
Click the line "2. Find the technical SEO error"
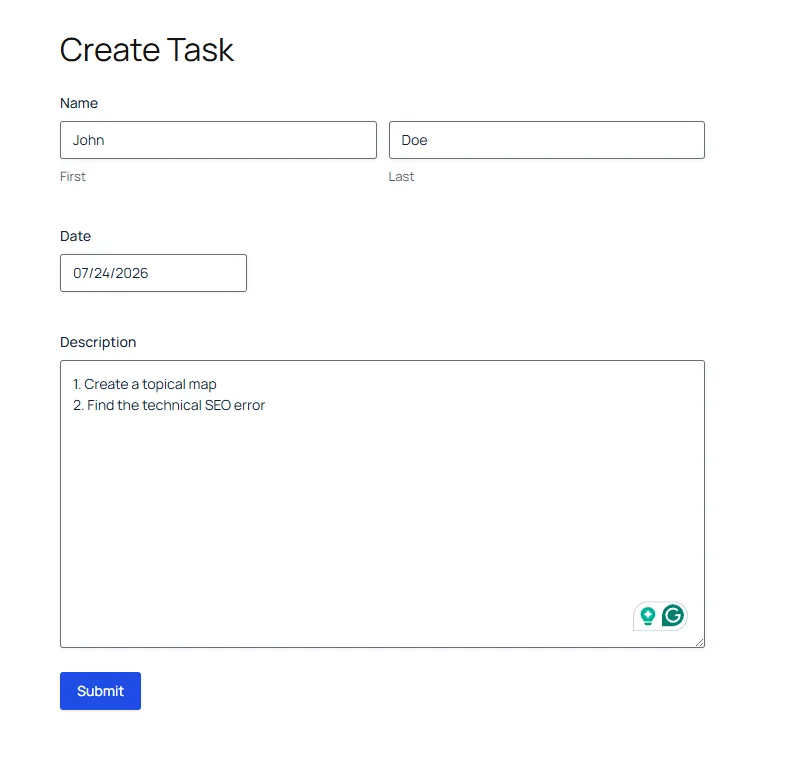169,405
